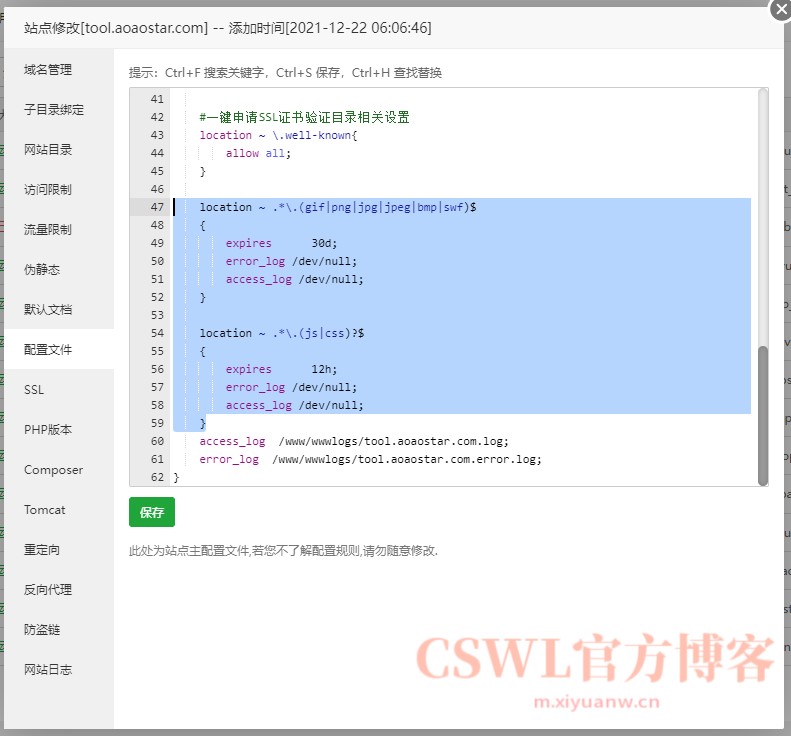Image resolution: width=791 pixels, height=736 pixels.
Task: Switch to PHP版本 section
Action: [48, 430]
